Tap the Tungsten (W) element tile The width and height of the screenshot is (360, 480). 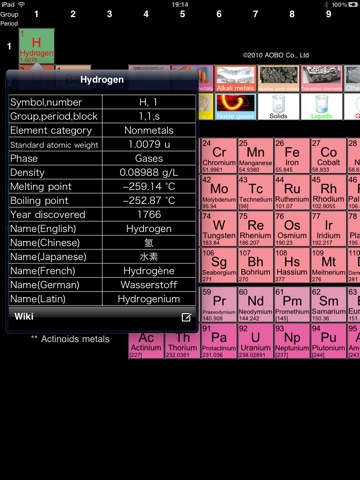219,229
